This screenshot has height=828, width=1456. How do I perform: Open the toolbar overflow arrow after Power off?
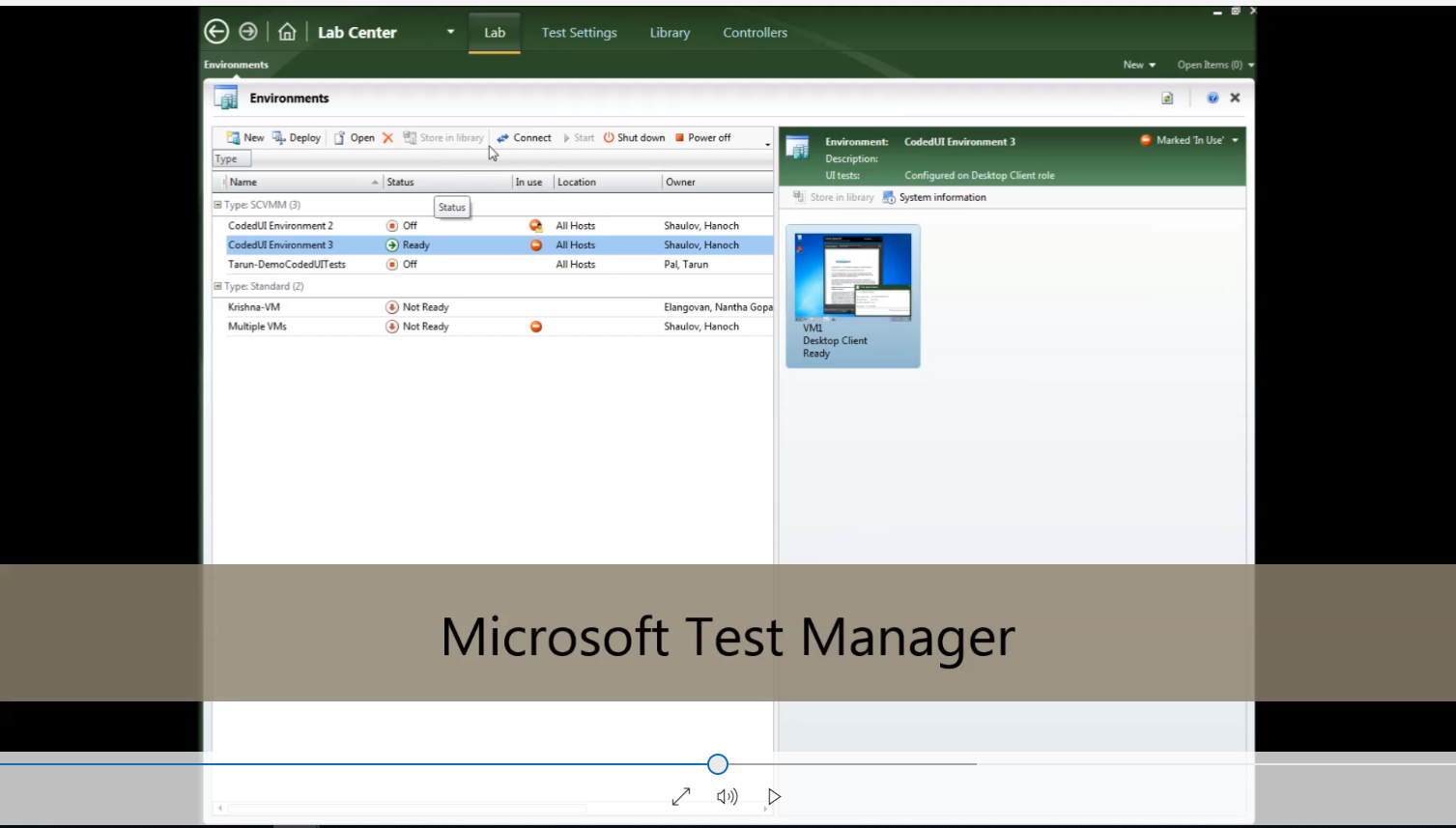(768, 144)
